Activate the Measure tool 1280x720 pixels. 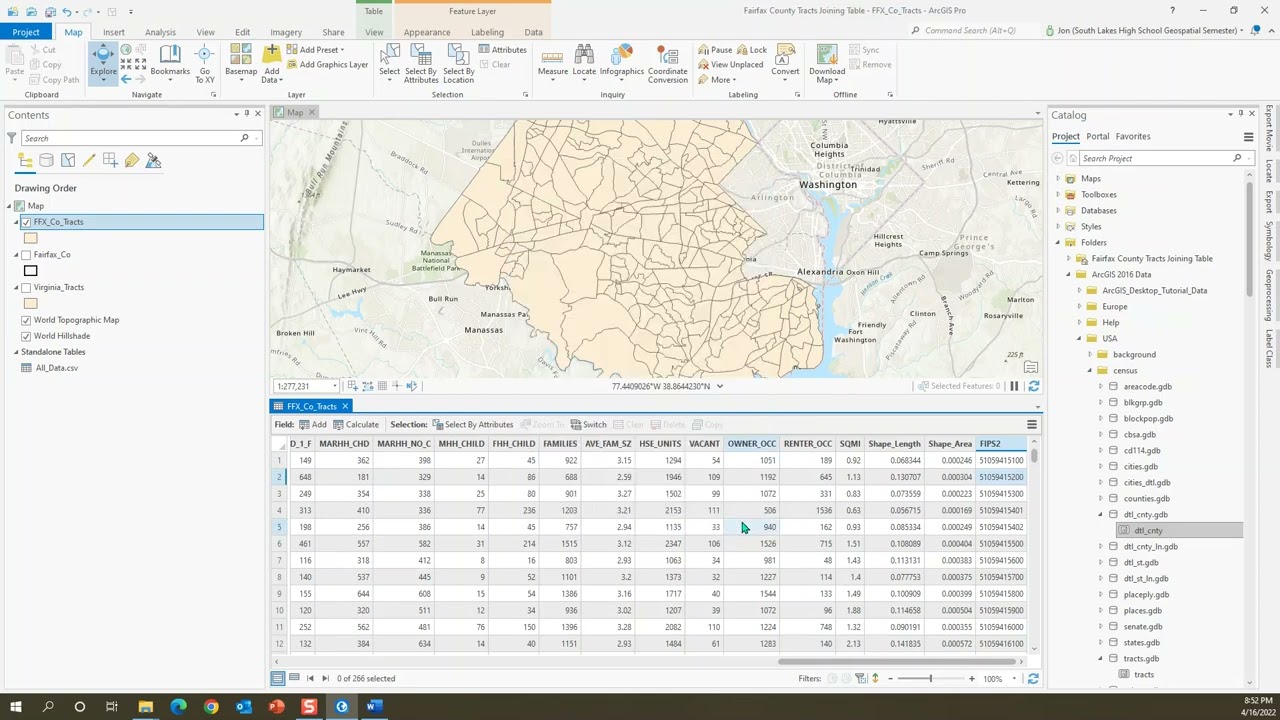553,62
